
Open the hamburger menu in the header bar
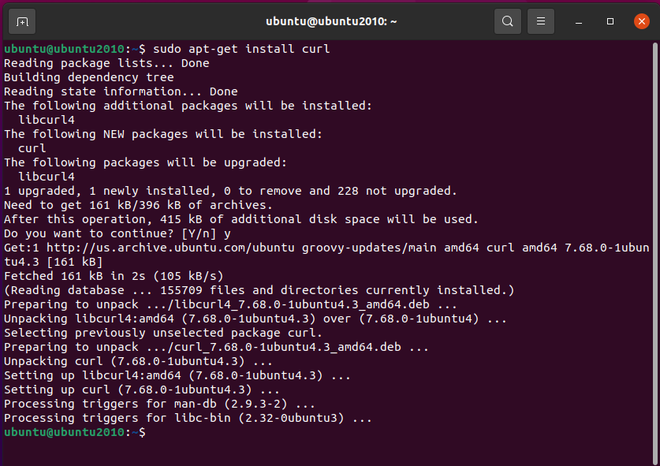tap(540, 20)
